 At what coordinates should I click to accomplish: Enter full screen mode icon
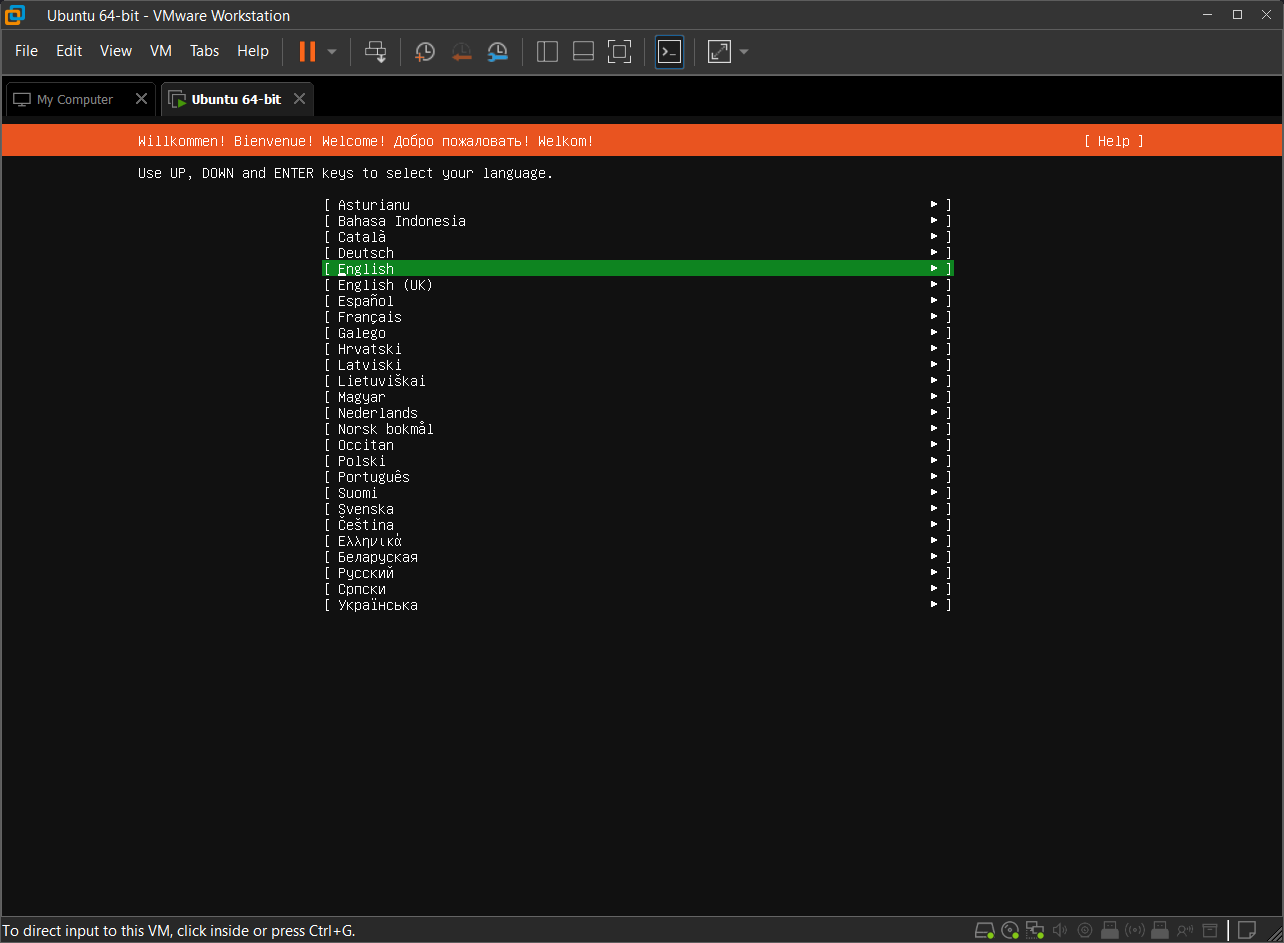tap(620, 51)
